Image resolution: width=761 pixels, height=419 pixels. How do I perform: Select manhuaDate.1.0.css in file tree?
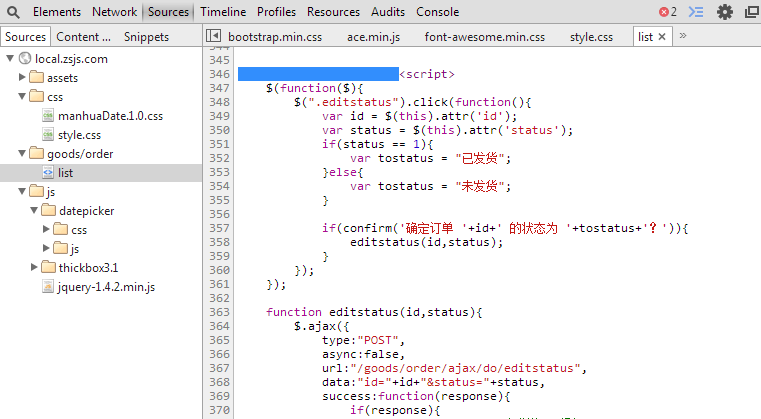110,116
